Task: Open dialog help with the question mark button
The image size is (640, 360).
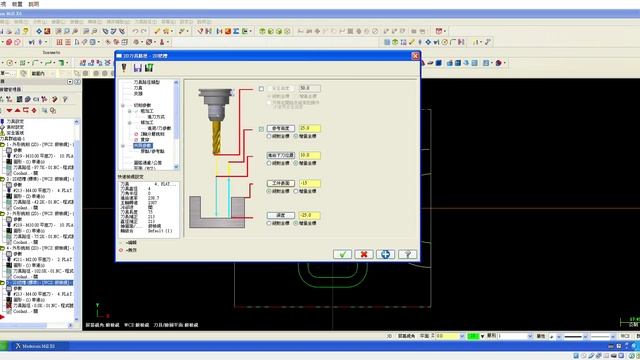Action: 407,254
